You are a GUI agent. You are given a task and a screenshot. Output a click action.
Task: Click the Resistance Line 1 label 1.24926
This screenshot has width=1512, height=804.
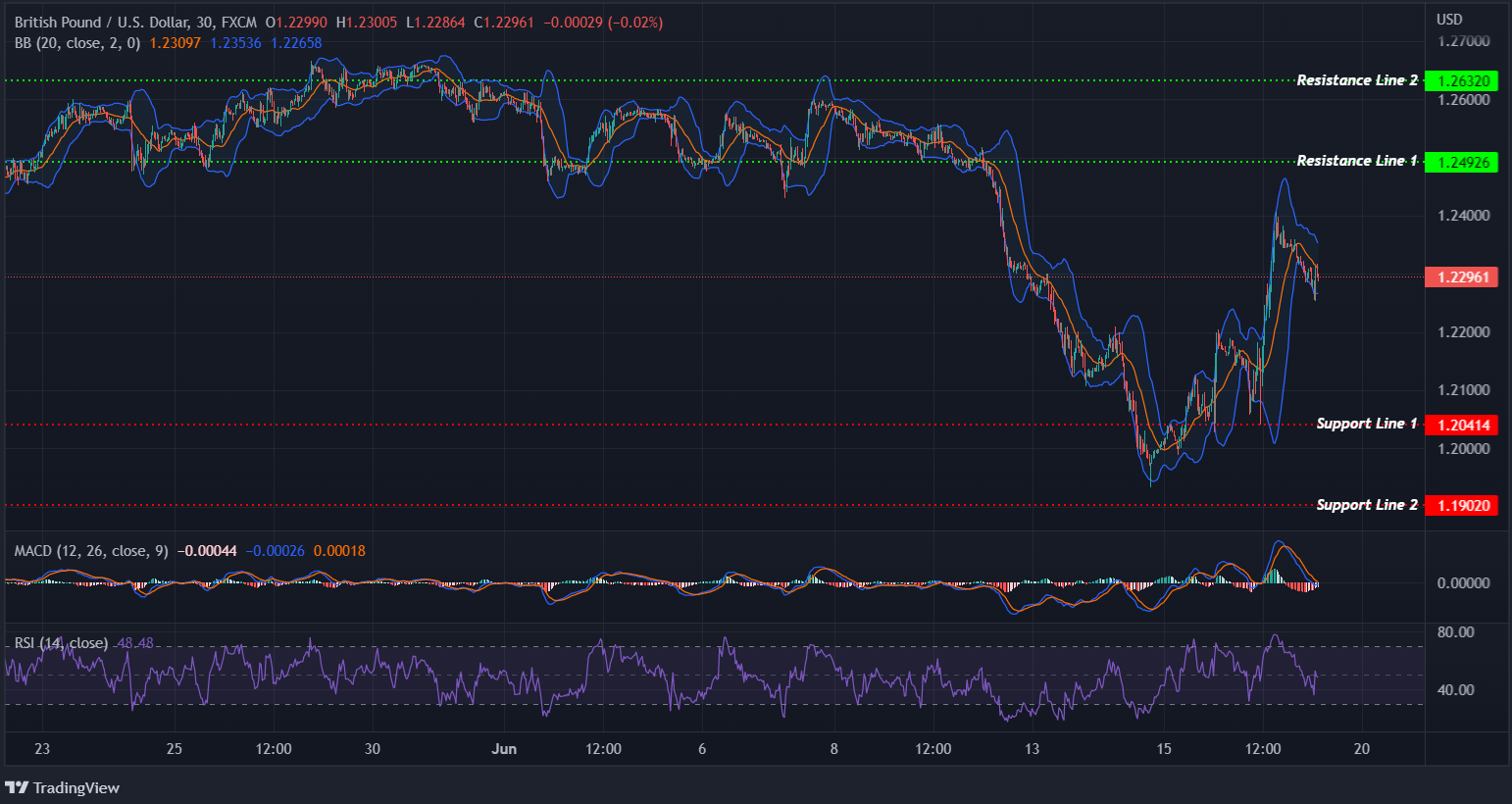(x=1461, y=162)
